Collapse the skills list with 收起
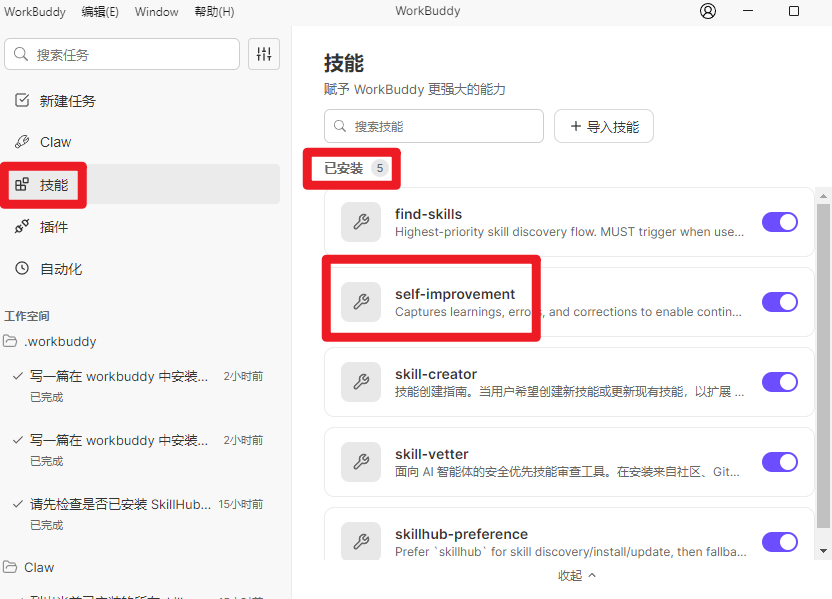Screen dimensions: 832x599 click(577, 575)
